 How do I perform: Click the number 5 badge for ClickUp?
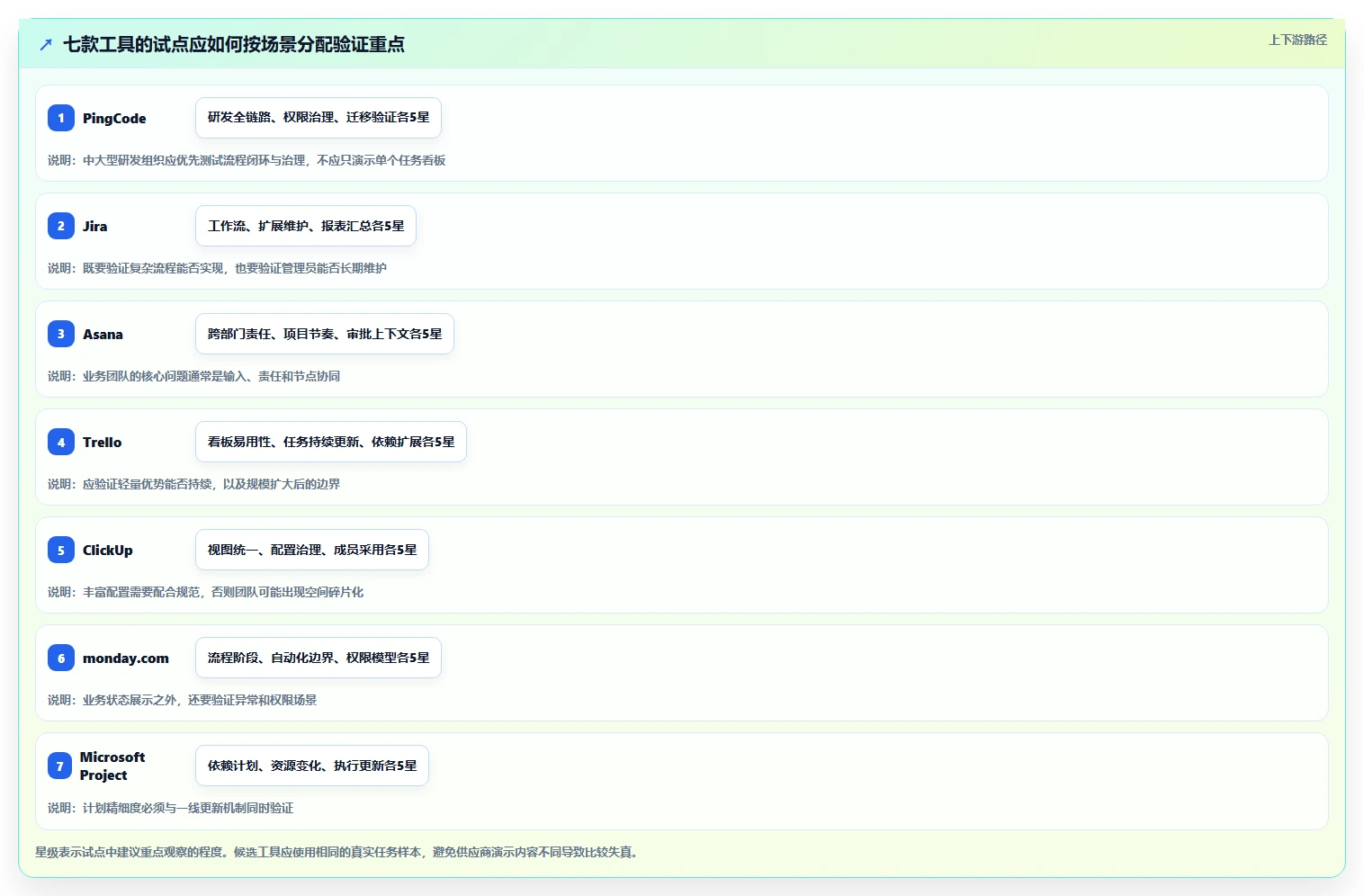pyautogui.click(x=61, y=550)
